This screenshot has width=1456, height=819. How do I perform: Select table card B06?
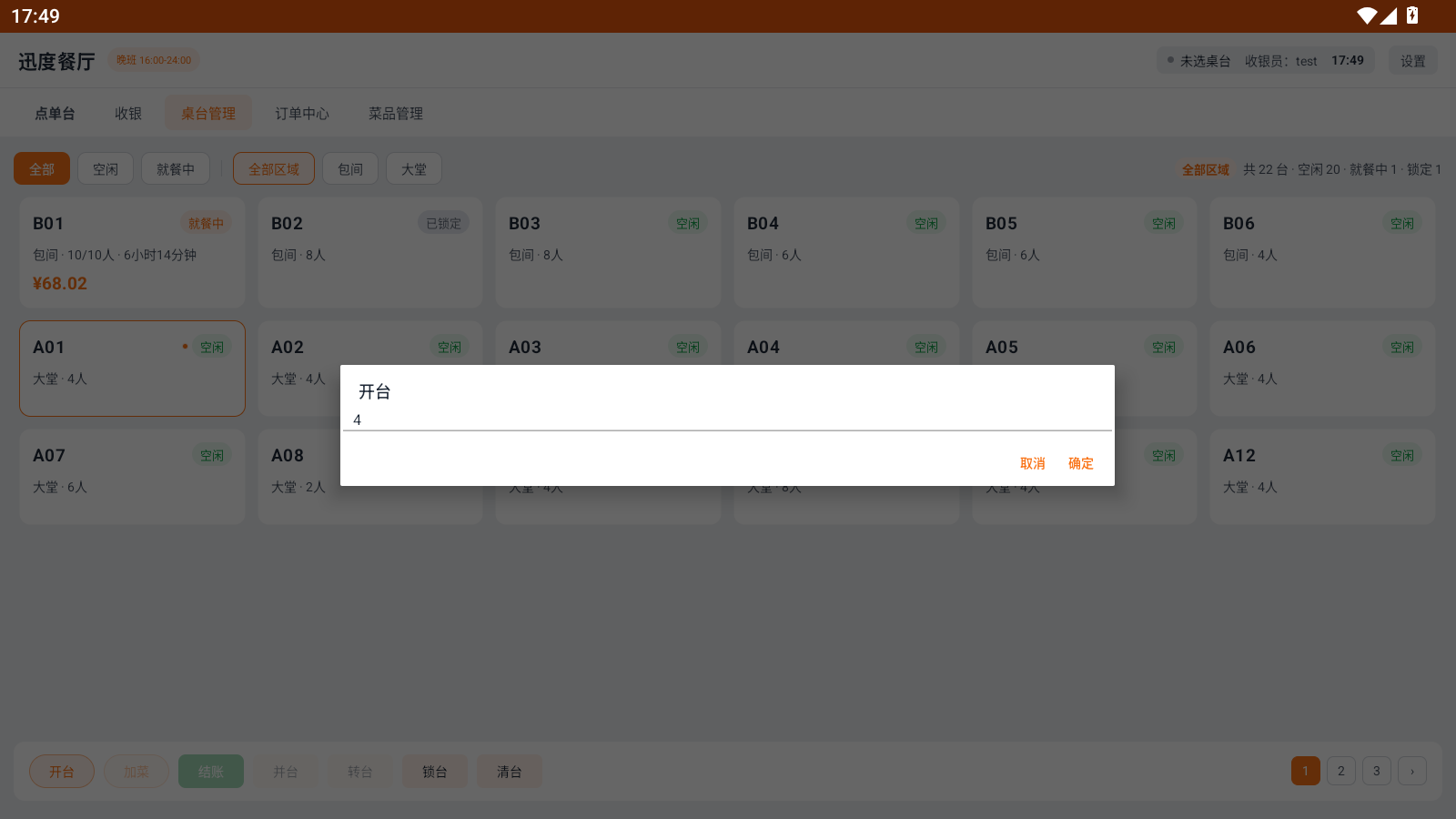[x=1322, y=252]
